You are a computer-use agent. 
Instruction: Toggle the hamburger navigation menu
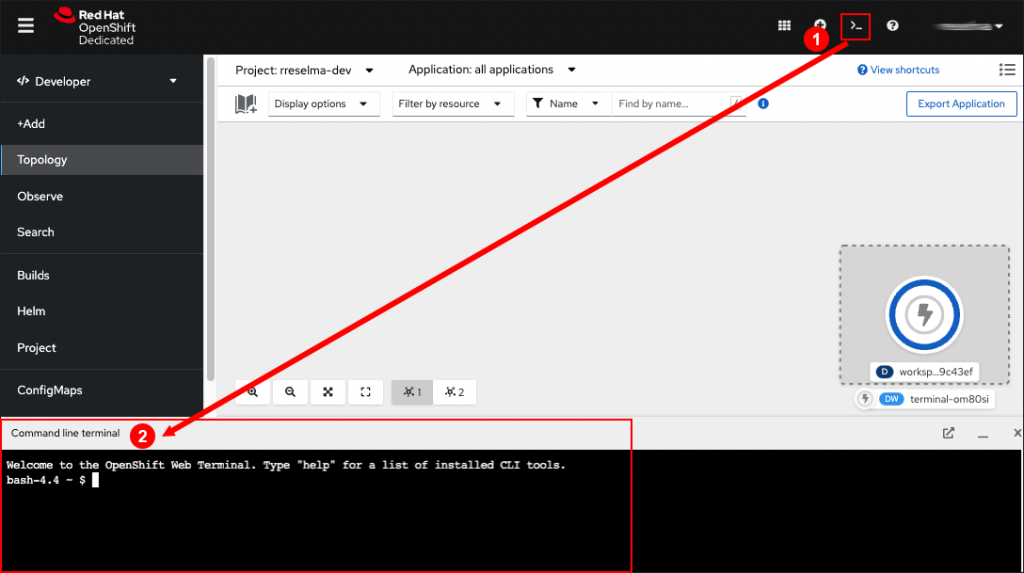pos(26,26)
